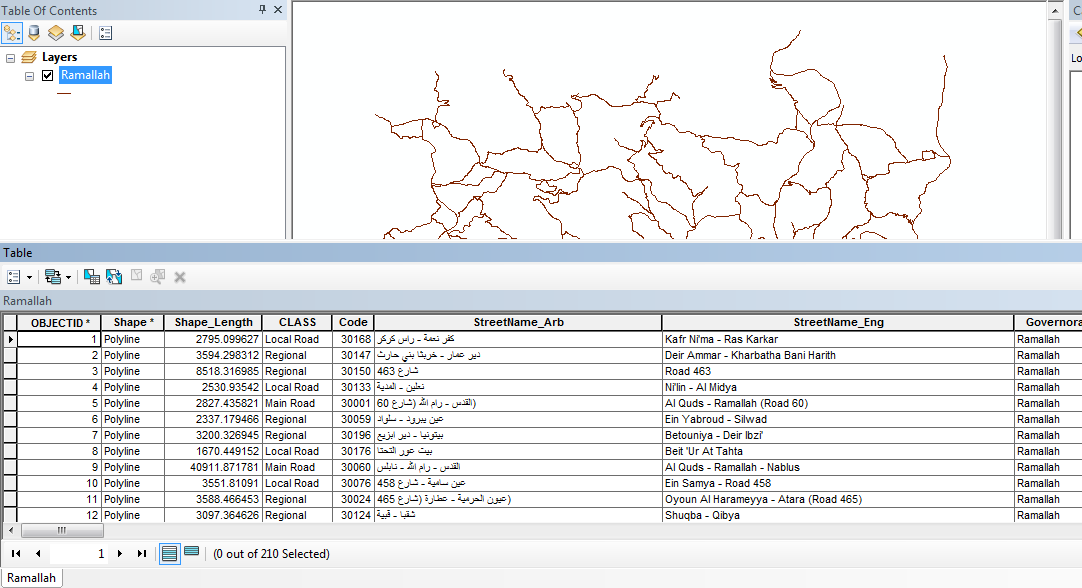Collapse the Layers group tree node
Screen dimensions: 1082x588
(x=11, y=58)
